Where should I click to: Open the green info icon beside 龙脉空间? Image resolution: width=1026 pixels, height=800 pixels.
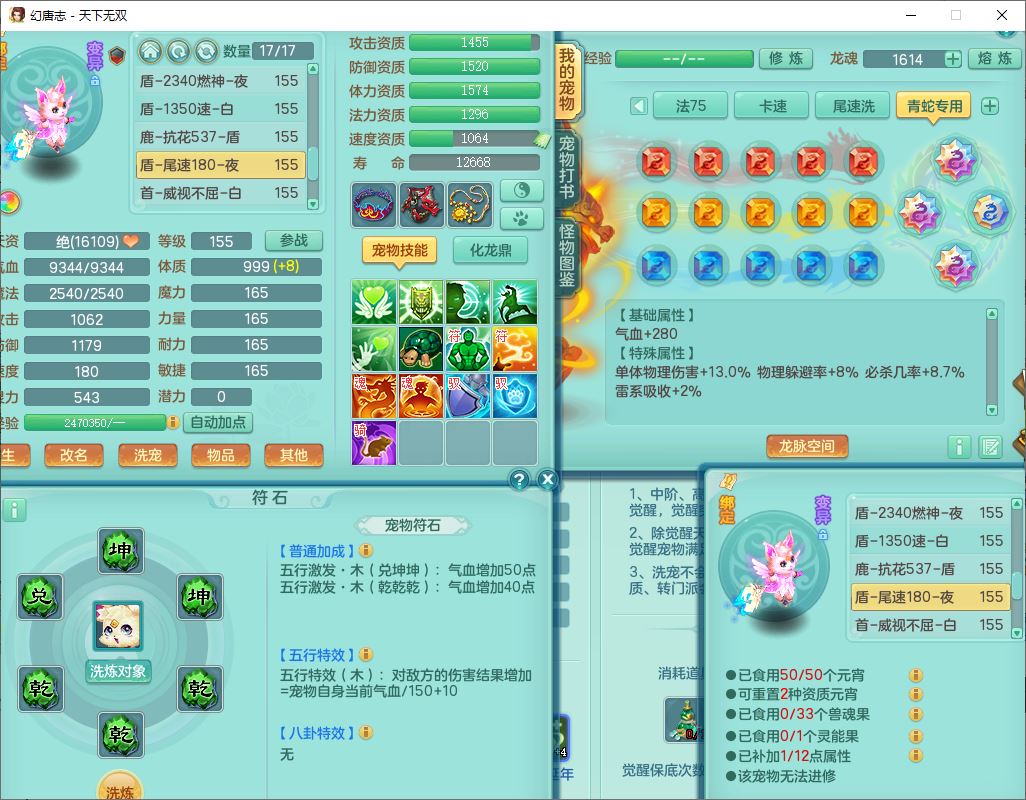[x=958, y=446]
